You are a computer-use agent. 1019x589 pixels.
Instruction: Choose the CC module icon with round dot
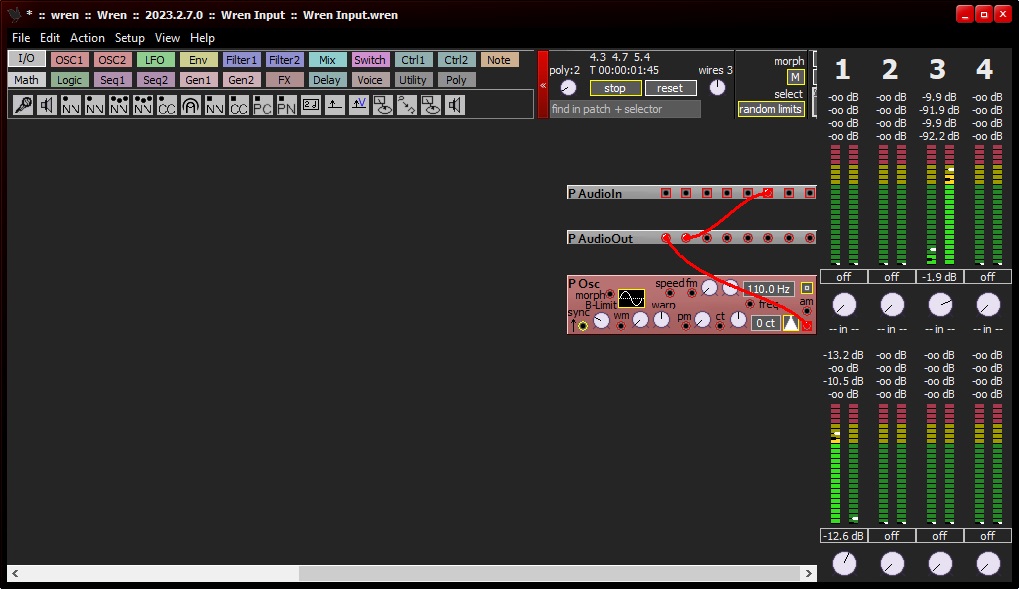coord(167,105)
